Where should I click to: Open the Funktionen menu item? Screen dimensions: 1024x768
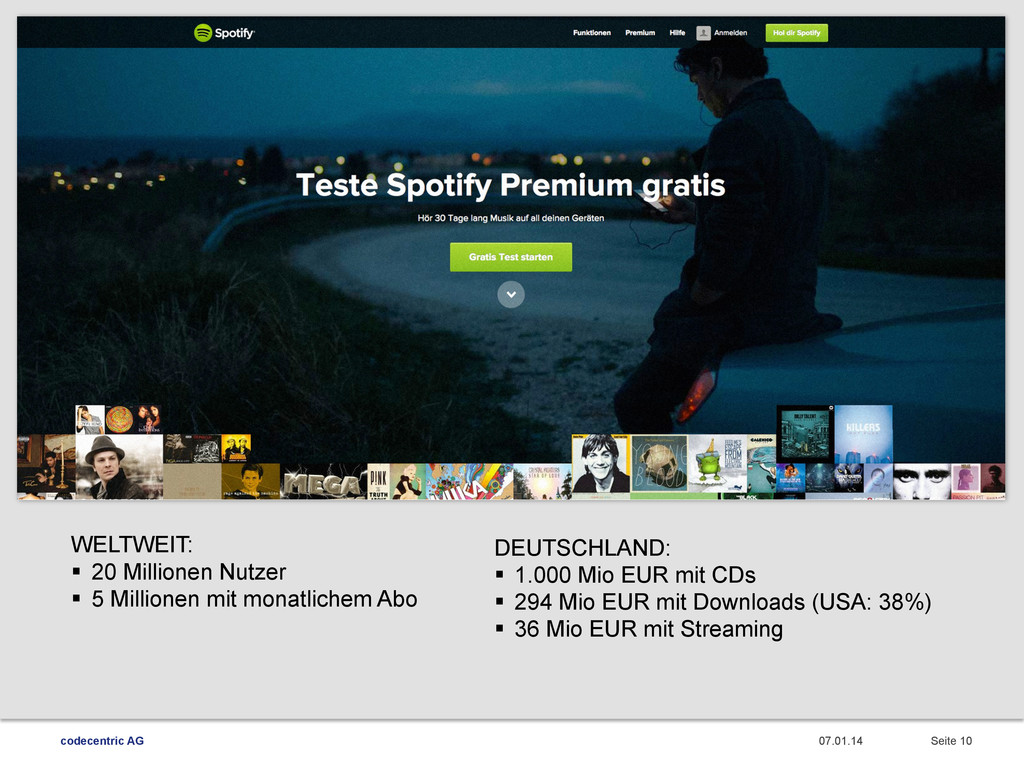[x=592, y=33]
